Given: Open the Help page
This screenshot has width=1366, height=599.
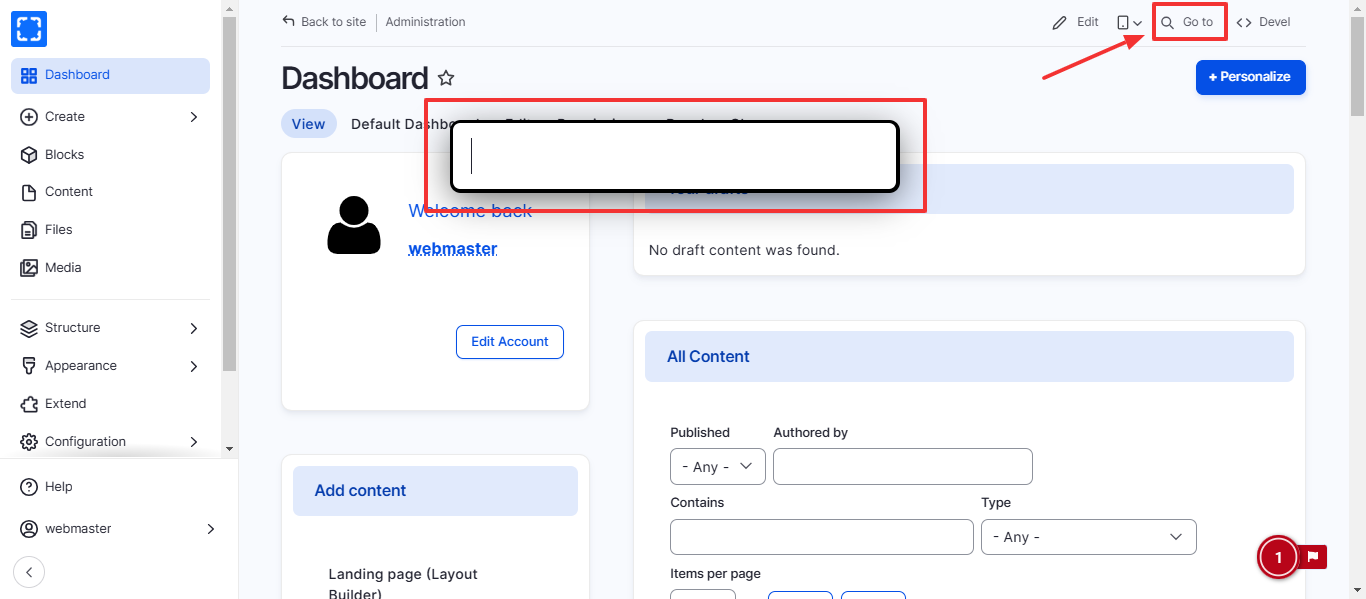Looking at the screenshot, I should 58,487.
